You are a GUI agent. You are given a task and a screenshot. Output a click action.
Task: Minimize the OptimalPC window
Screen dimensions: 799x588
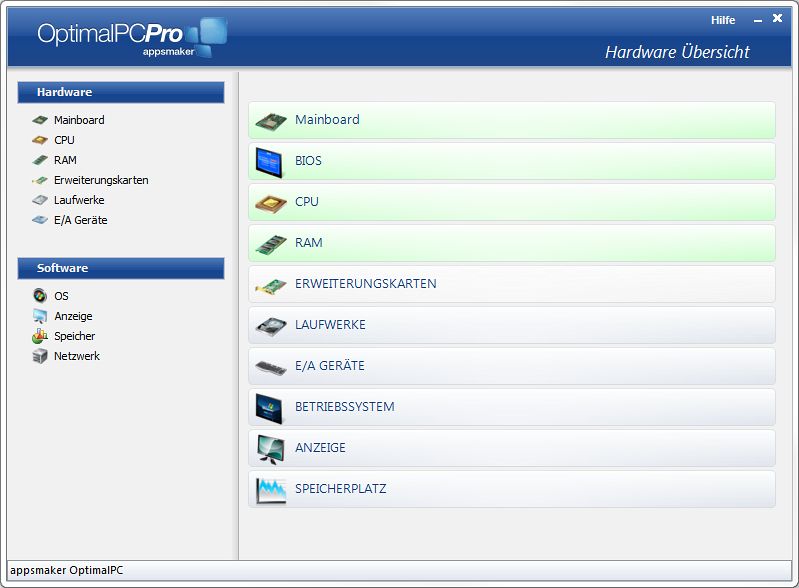(x=758, y=20)
